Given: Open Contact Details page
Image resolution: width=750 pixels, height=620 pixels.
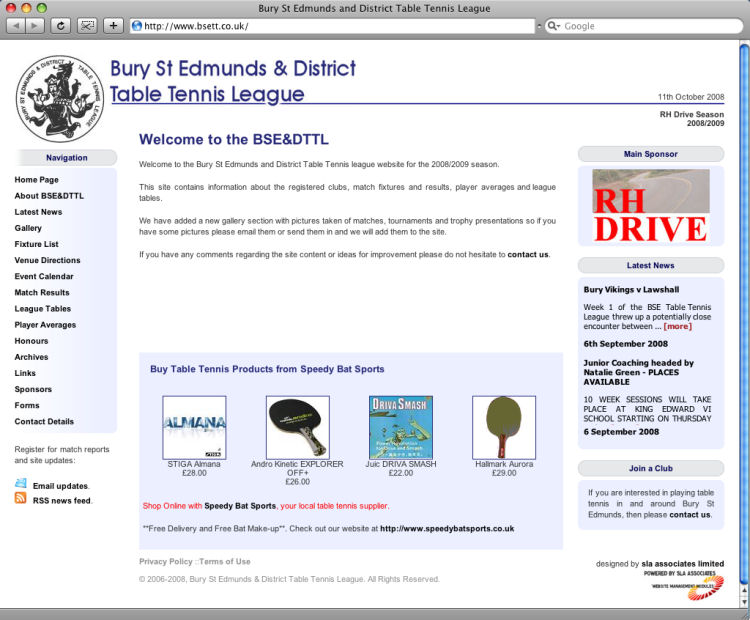Looking at the screenshot, I should point(44,421).
